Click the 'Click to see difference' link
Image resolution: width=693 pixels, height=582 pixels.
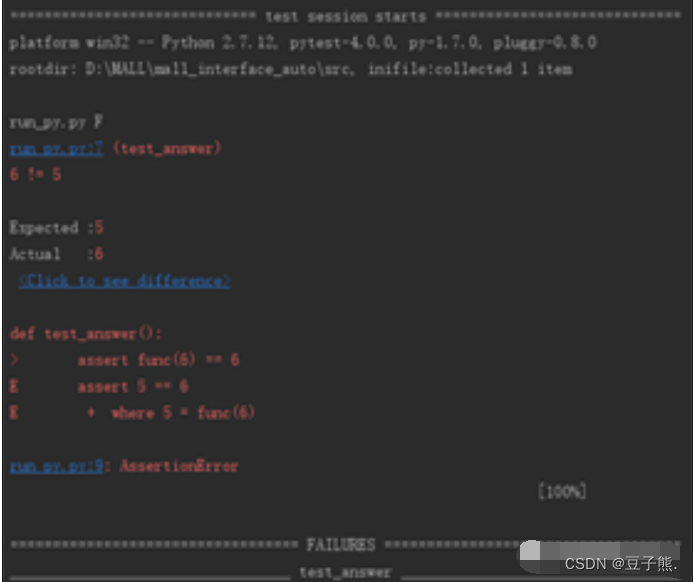[124, 281]
